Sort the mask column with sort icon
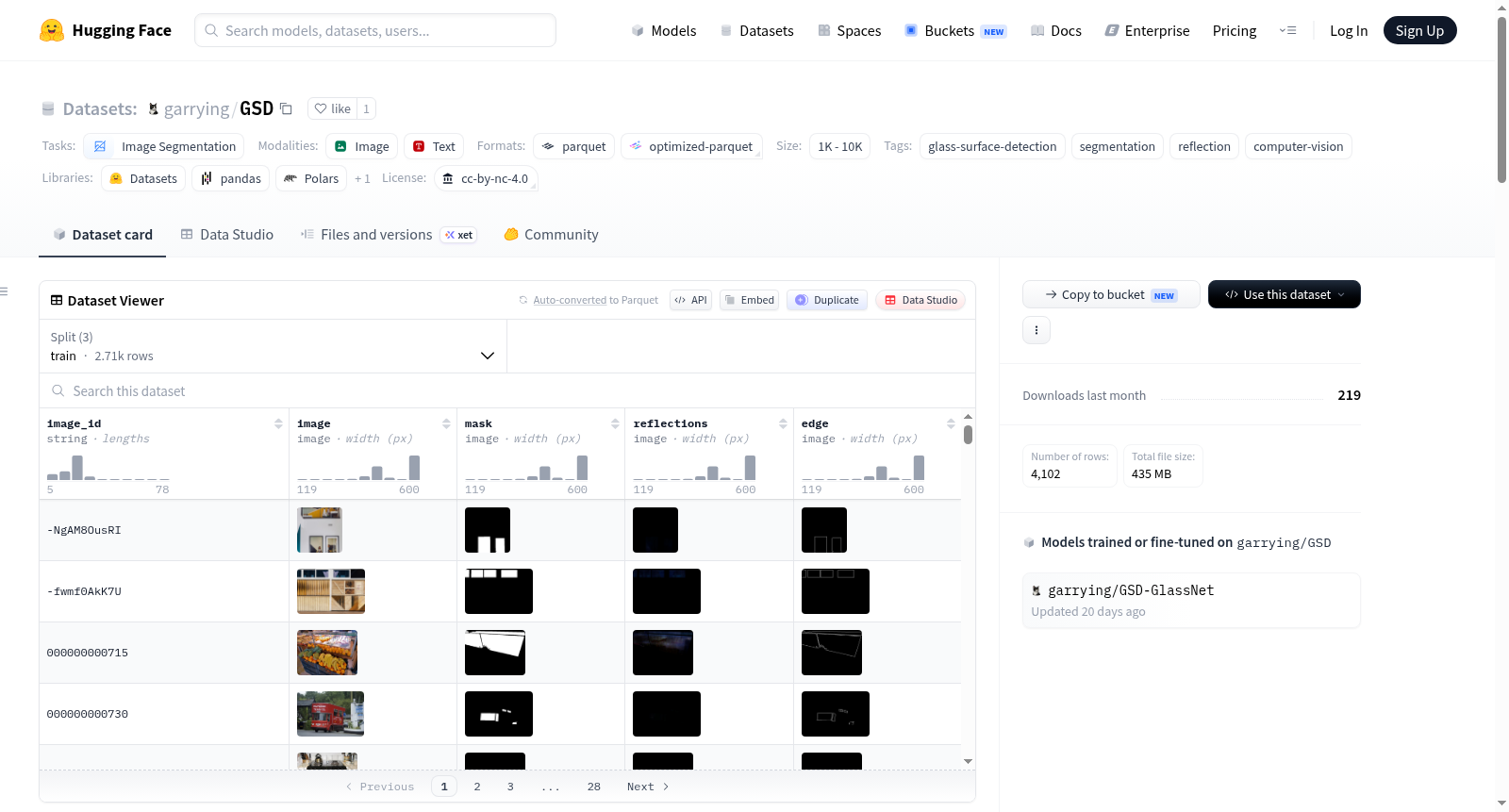The image size is (1509, 812). [615, 423]
